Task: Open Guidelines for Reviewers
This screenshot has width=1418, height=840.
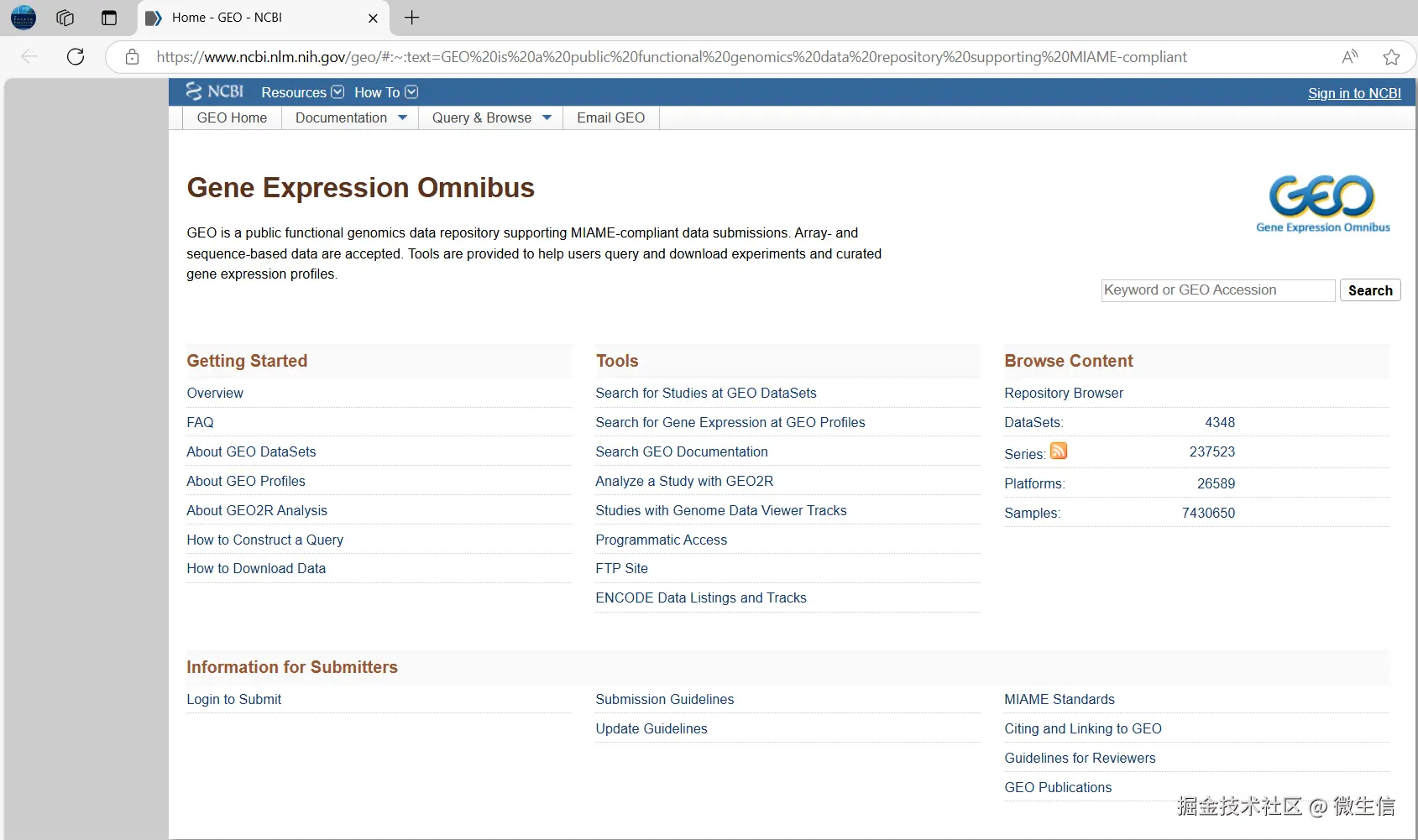Action: pos(1080,758)
